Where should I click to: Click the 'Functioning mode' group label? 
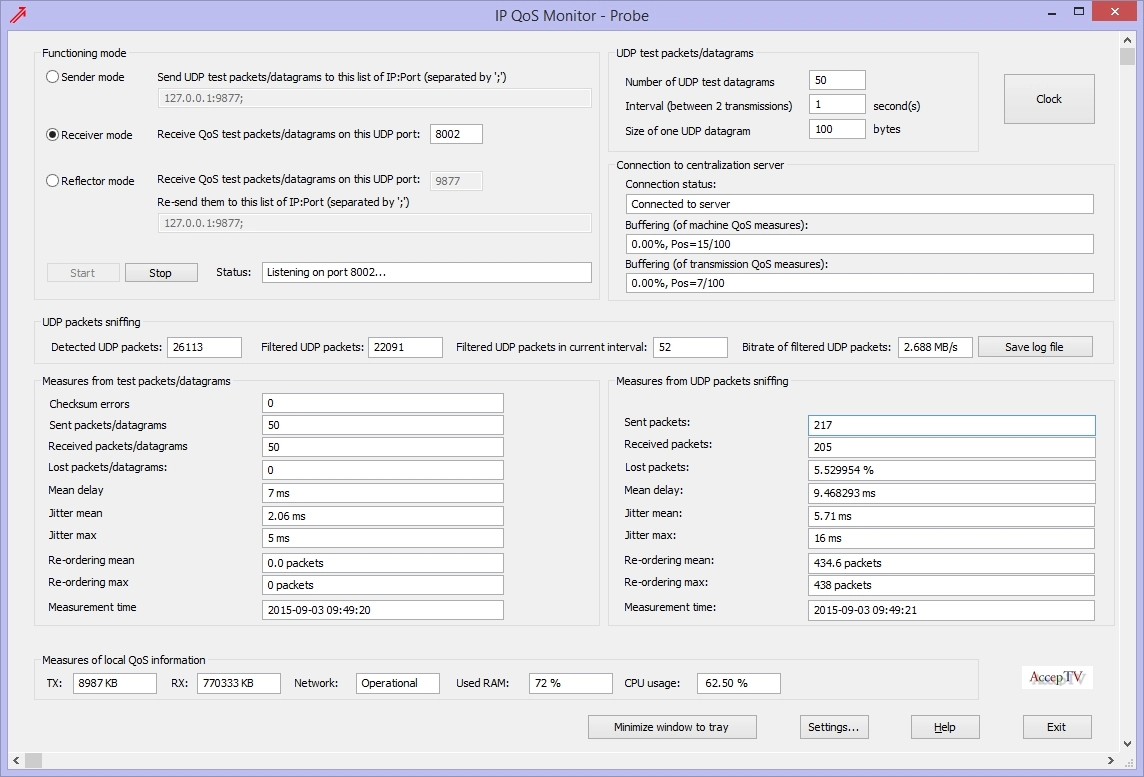point(84,53)
